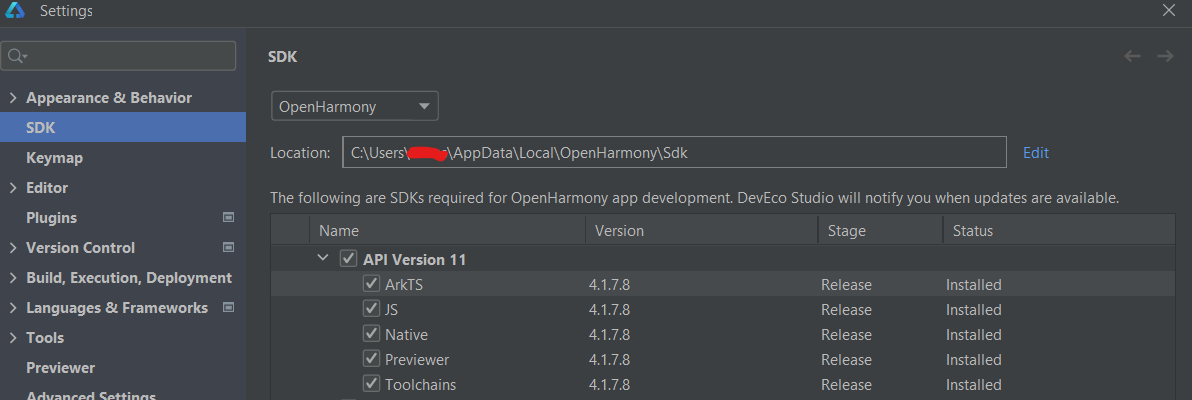Expand Appearance & Behavior settings section
Image resolution: width=1192 pixels, height=400 pixels.
pos(12,98)
